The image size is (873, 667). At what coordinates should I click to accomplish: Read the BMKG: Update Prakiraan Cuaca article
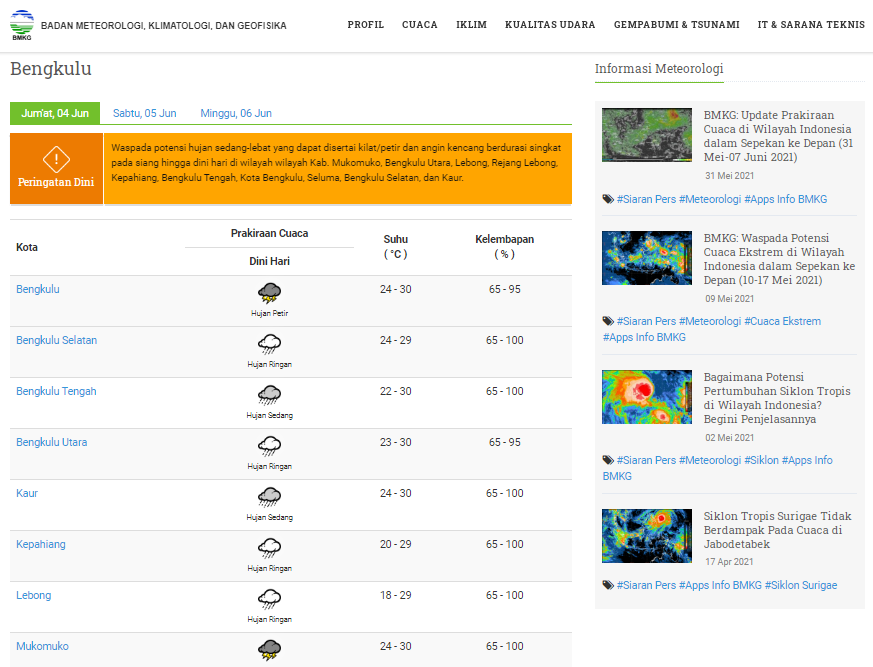click(778, 136)
